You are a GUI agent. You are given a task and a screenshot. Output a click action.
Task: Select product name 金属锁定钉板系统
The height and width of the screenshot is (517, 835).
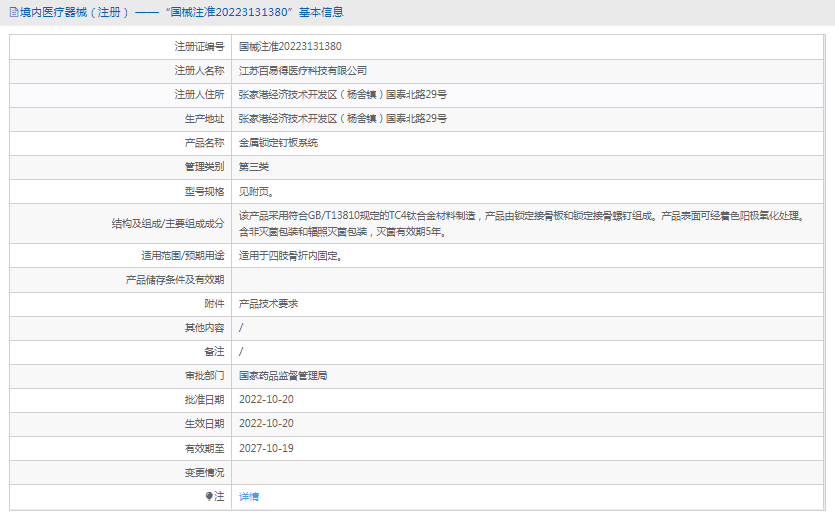(x=278, y=143)
